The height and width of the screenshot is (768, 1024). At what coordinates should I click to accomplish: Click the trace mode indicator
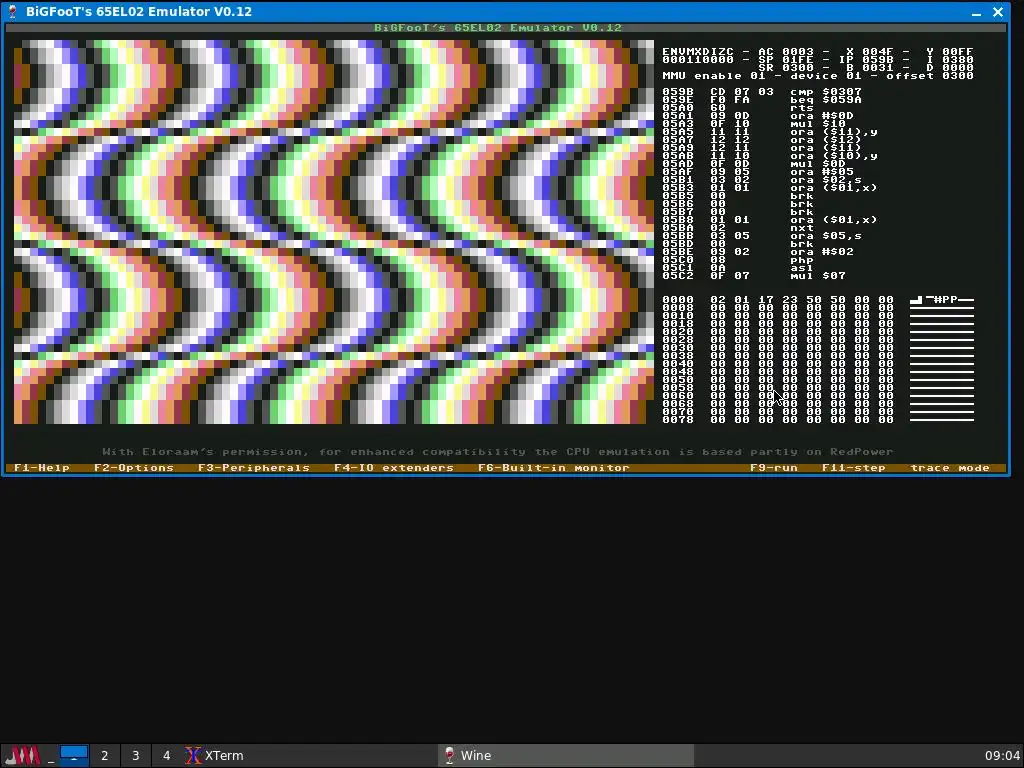950,468
